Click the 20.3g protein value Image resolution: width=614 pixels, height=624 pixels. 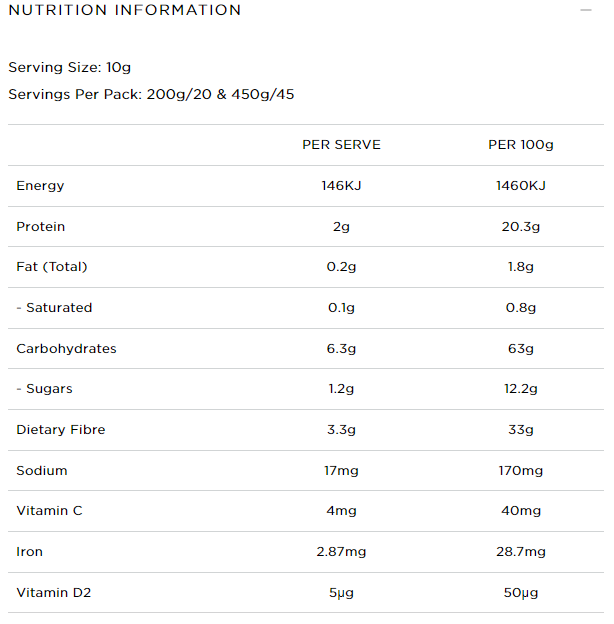[520, 227]
